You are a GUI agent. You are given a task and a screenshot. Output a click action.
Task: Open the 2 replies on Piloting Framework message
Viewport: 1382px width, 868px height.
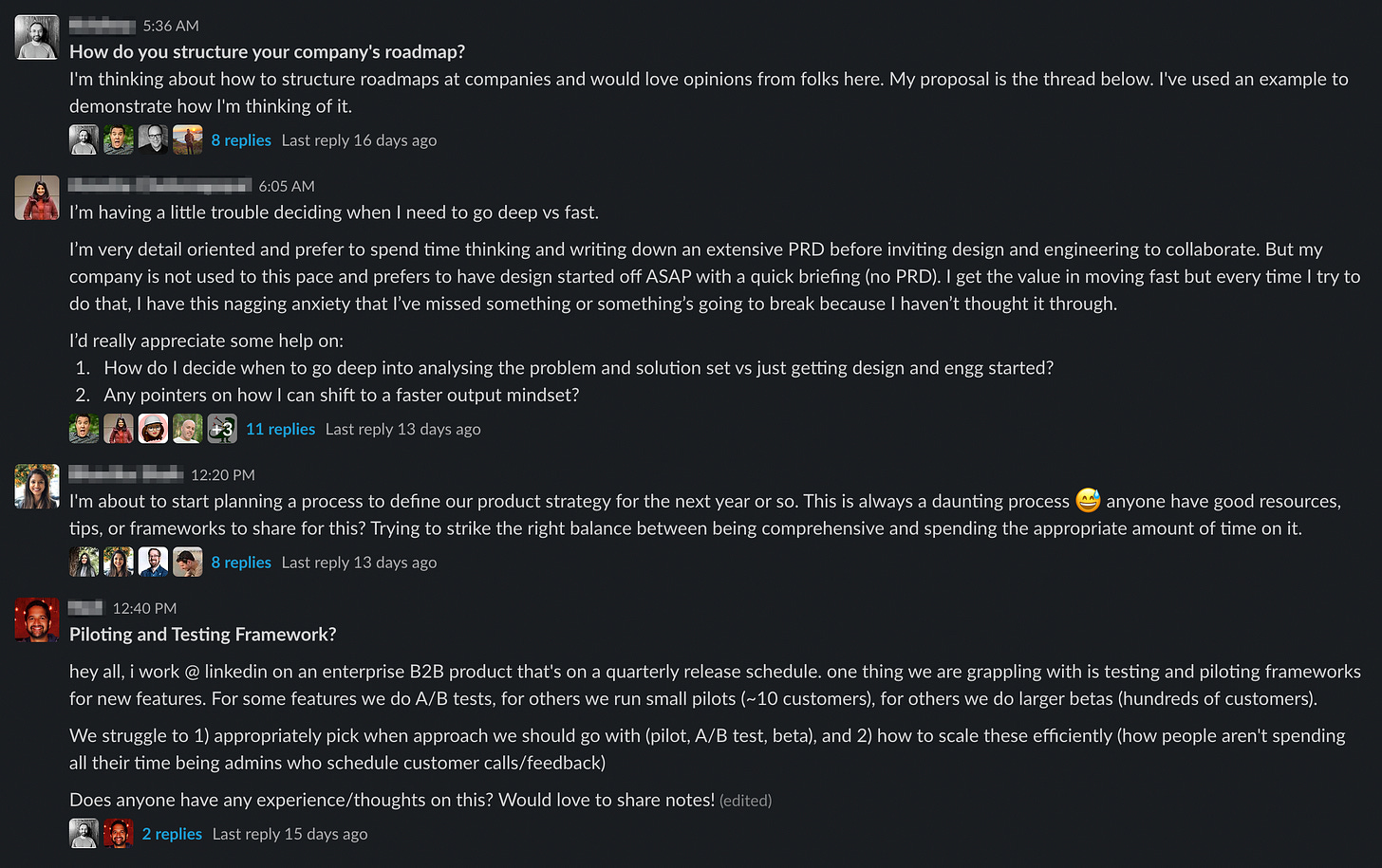172,833
